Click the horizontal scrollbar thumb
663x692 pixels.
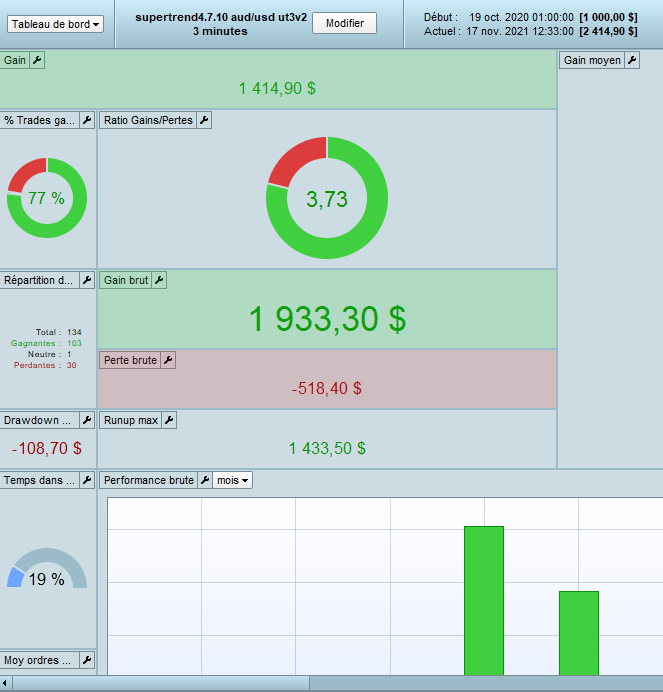[161, 683]
